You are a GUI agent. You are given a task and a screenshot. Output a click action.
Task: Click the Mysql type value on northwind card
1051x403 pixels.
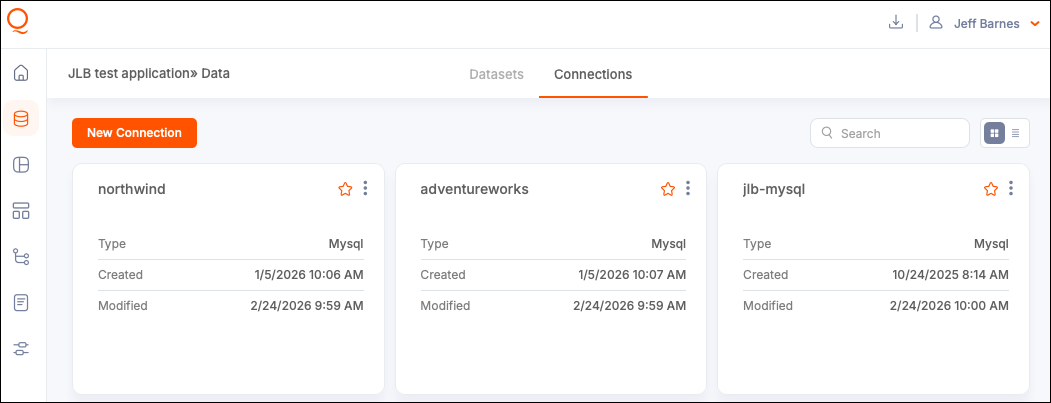(x=346, y=243)
